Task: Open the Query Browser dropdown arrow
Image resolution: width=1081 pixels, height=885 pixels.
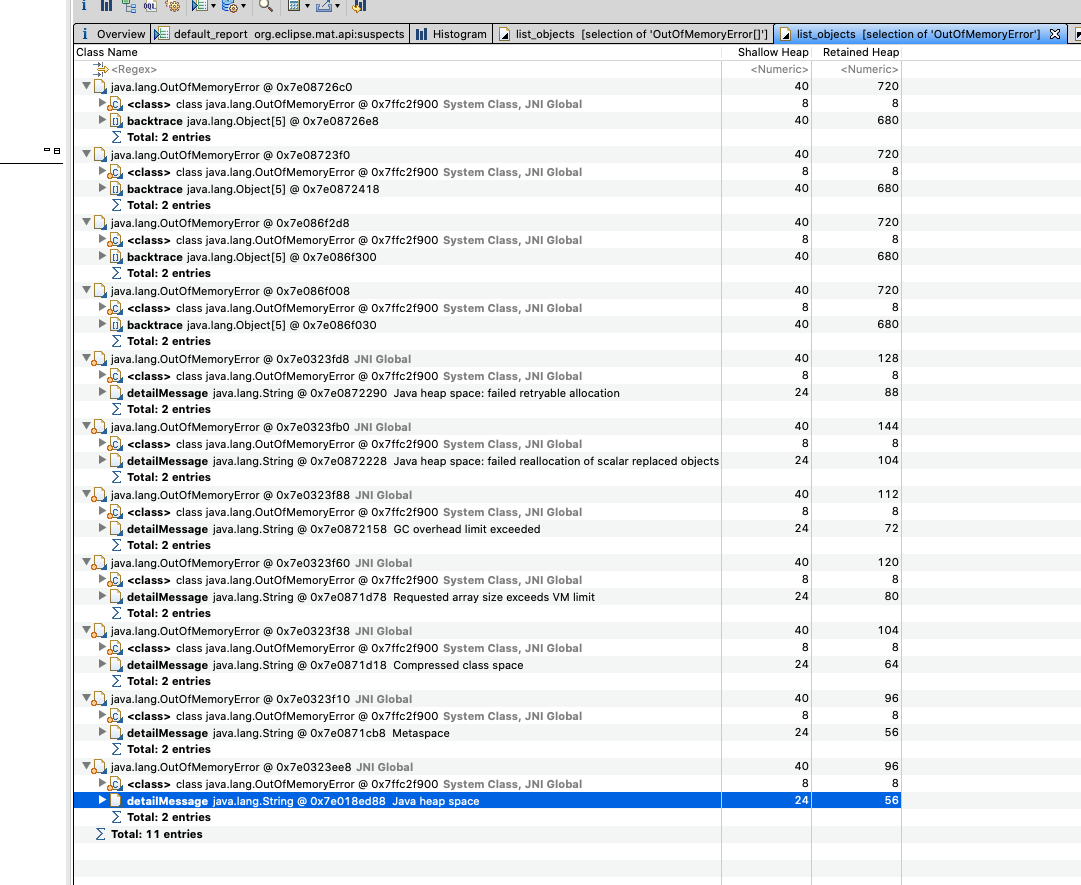Action: pos(213,8)
